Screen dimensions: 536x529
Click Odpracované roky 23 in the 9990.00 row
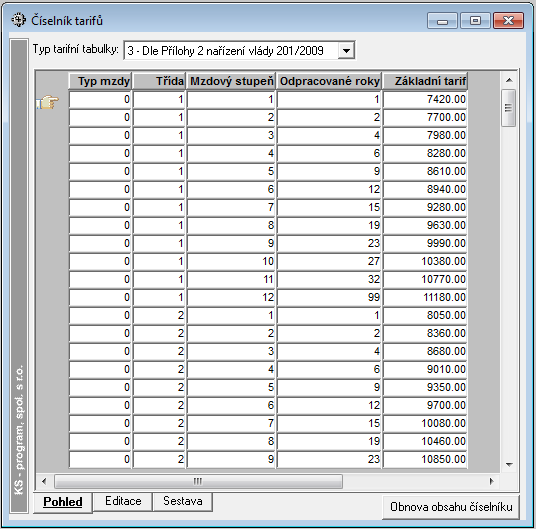pos(329,243)
